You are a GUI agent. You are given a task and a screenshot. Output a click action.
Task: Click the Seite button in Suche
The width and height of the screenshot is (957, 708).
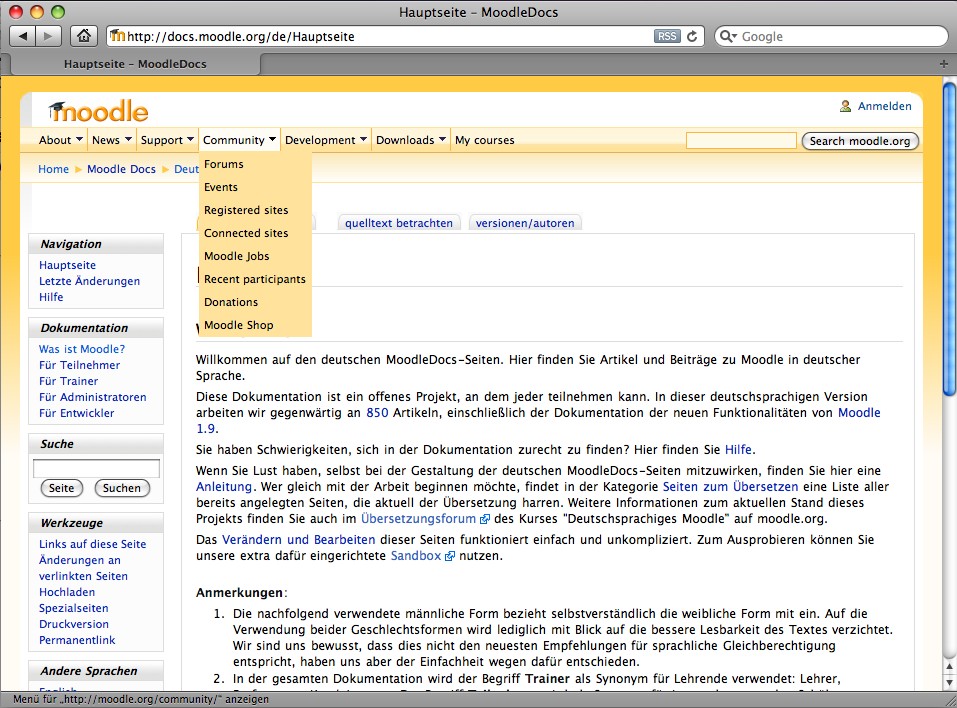click(61, 488)
